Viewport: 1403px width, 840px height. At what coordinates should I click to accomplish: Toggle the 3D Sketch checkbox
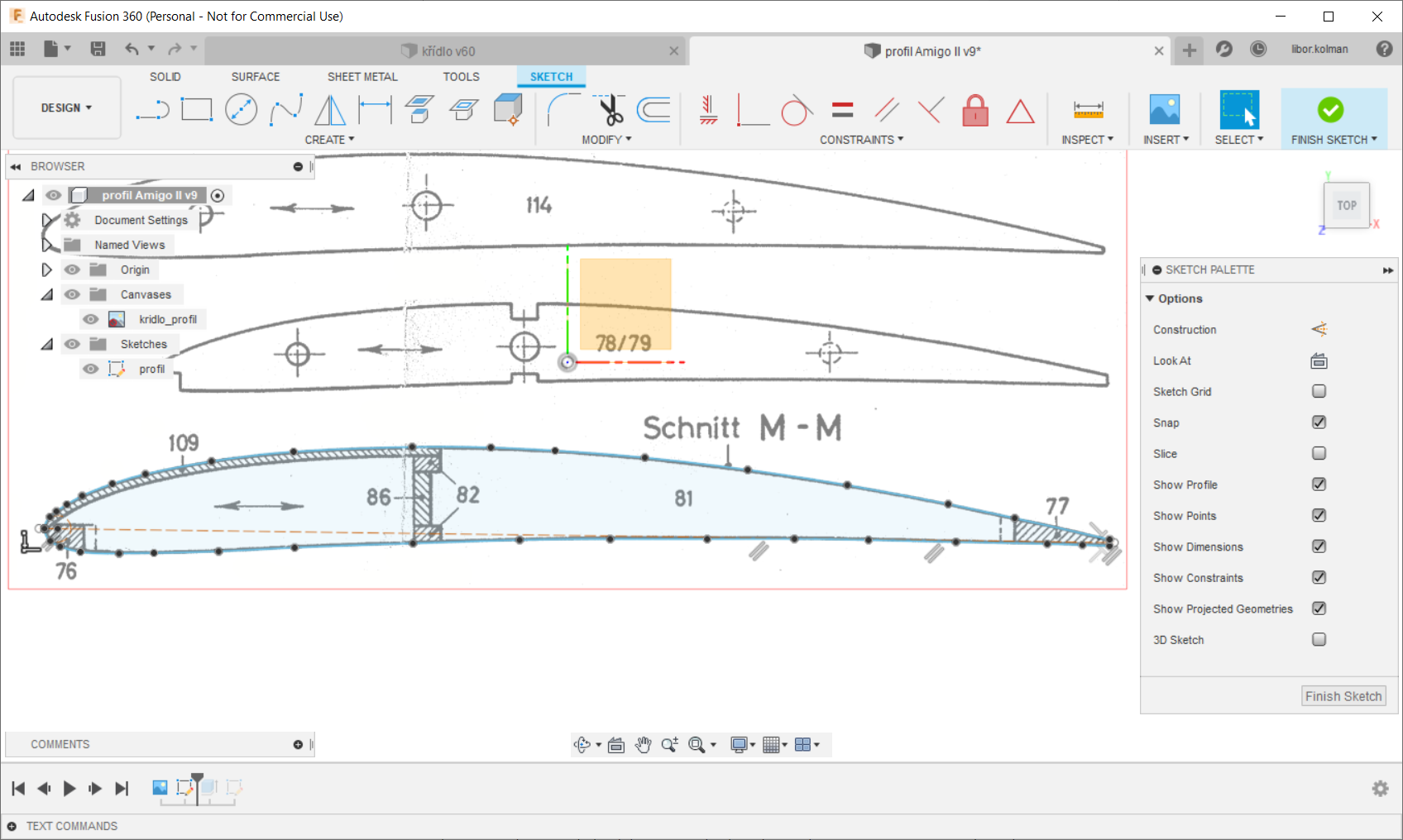pos(1319,640)
